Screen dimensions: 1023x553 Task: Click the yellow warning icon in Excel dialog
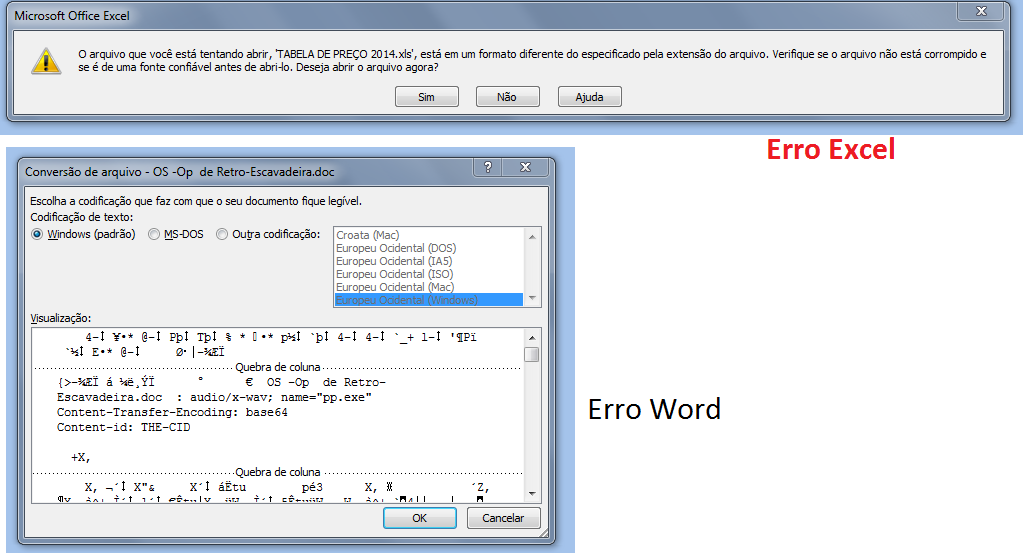point(46,61)
